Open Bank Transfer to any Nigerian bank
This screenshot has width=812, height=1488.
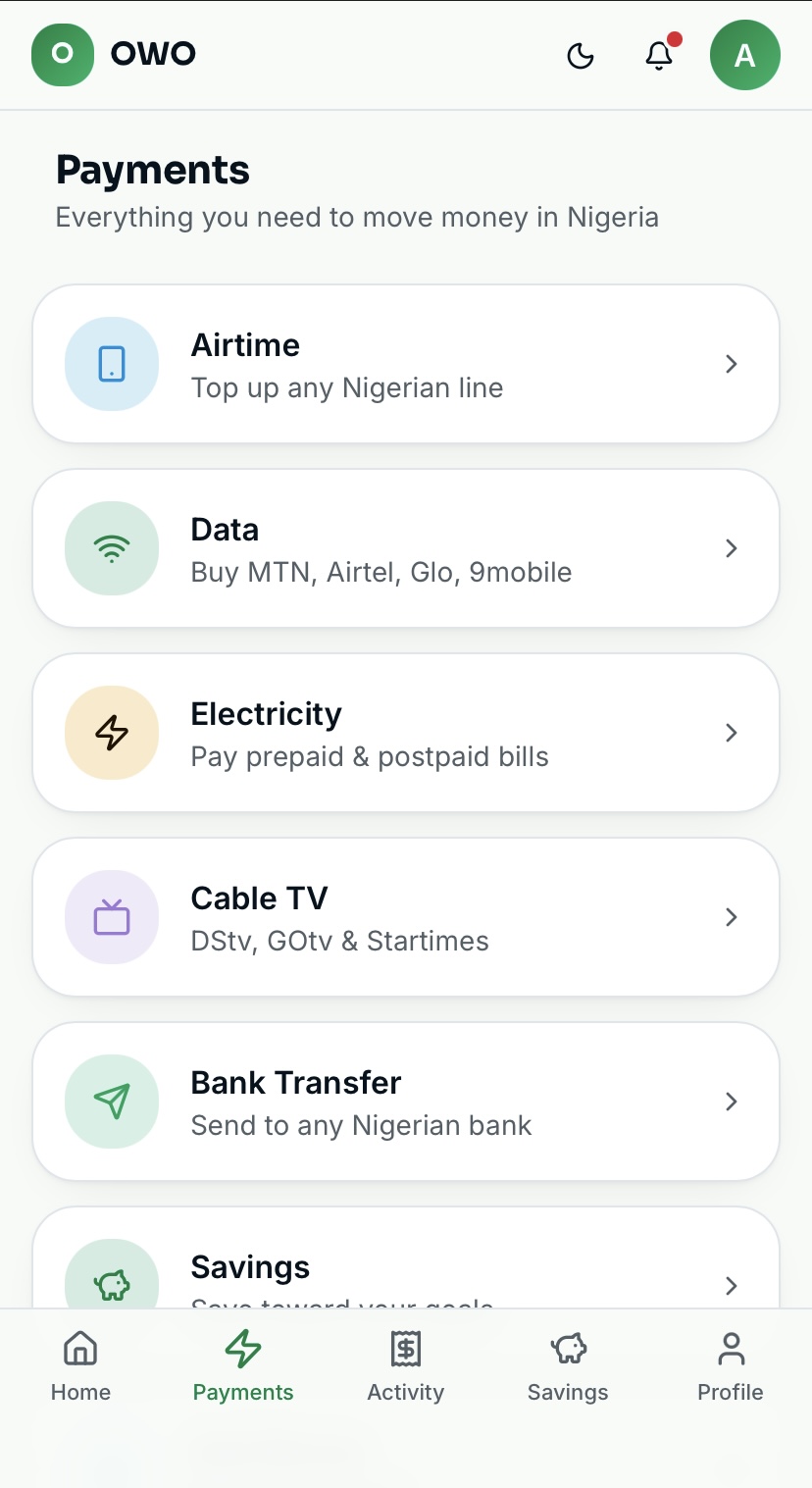click(x=406, y=1102)
